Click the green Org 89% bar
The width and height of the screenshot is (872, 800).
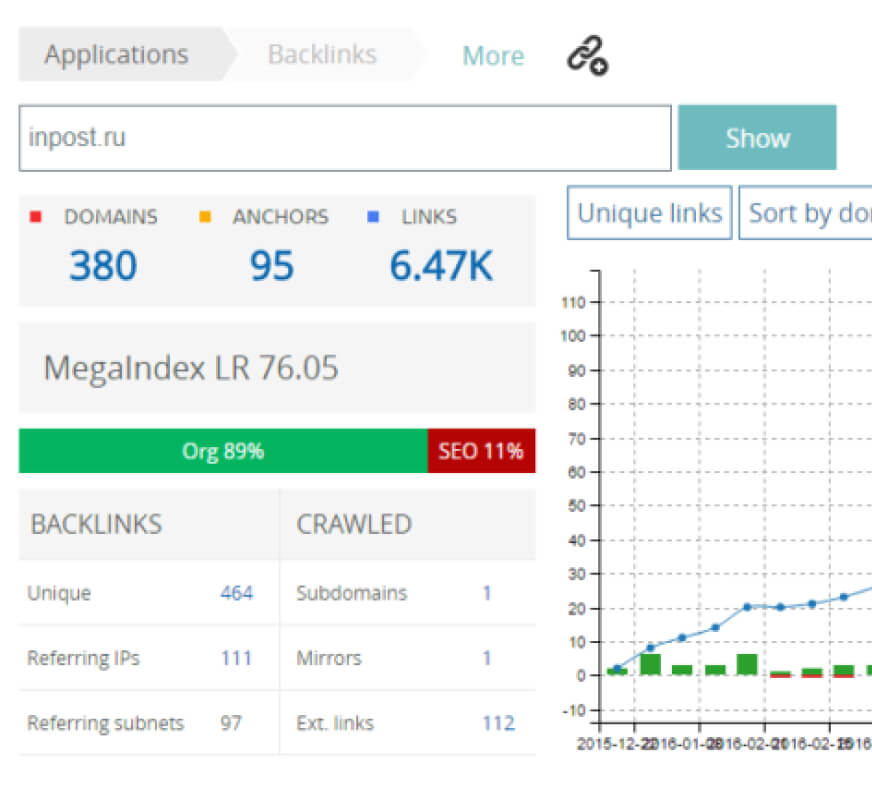pos(223,451)
